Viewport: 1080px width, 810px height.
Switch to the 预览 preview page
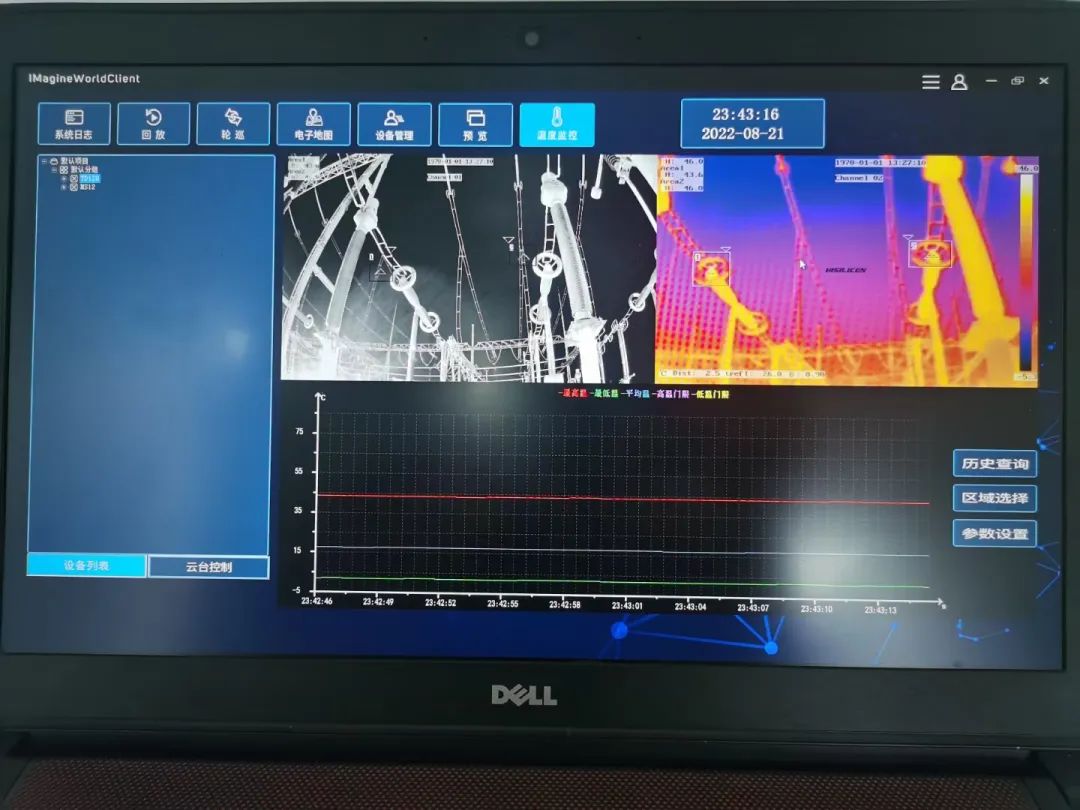point(475,125)
